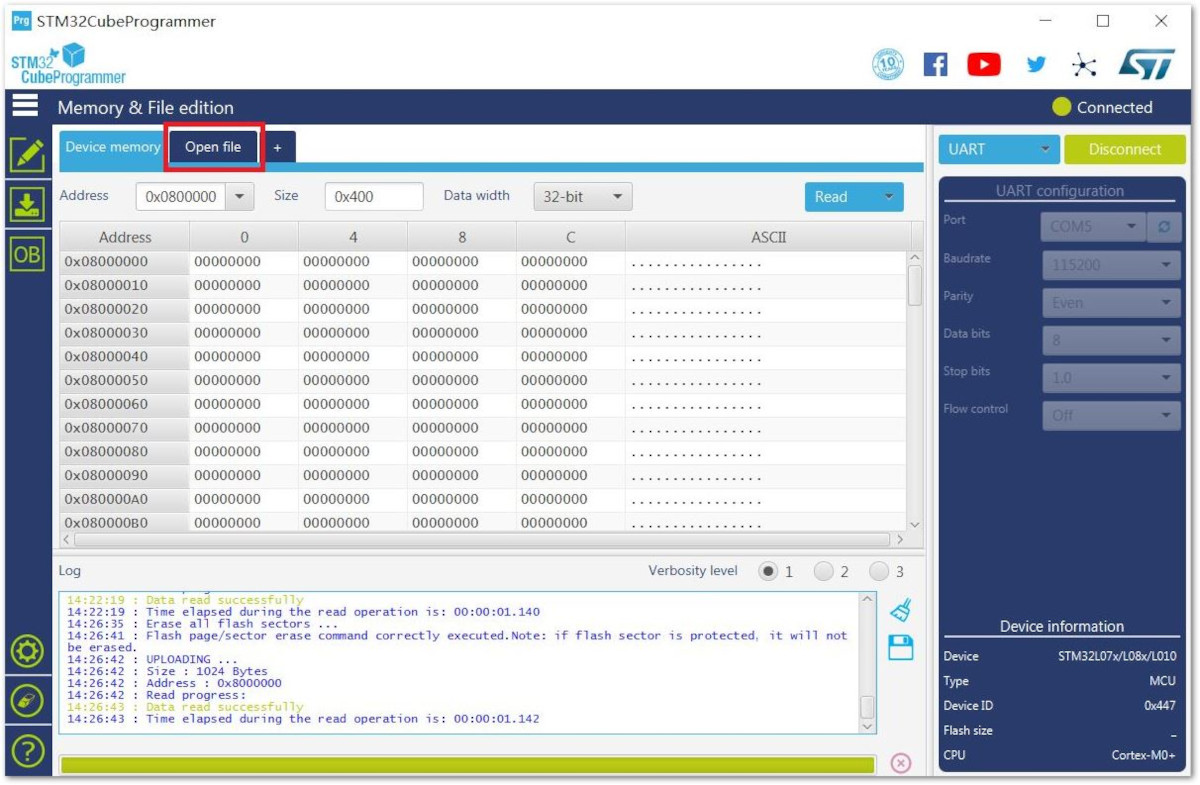Add a new tab with plus
The image size is (1200, 785).
(x=277, y=147)
